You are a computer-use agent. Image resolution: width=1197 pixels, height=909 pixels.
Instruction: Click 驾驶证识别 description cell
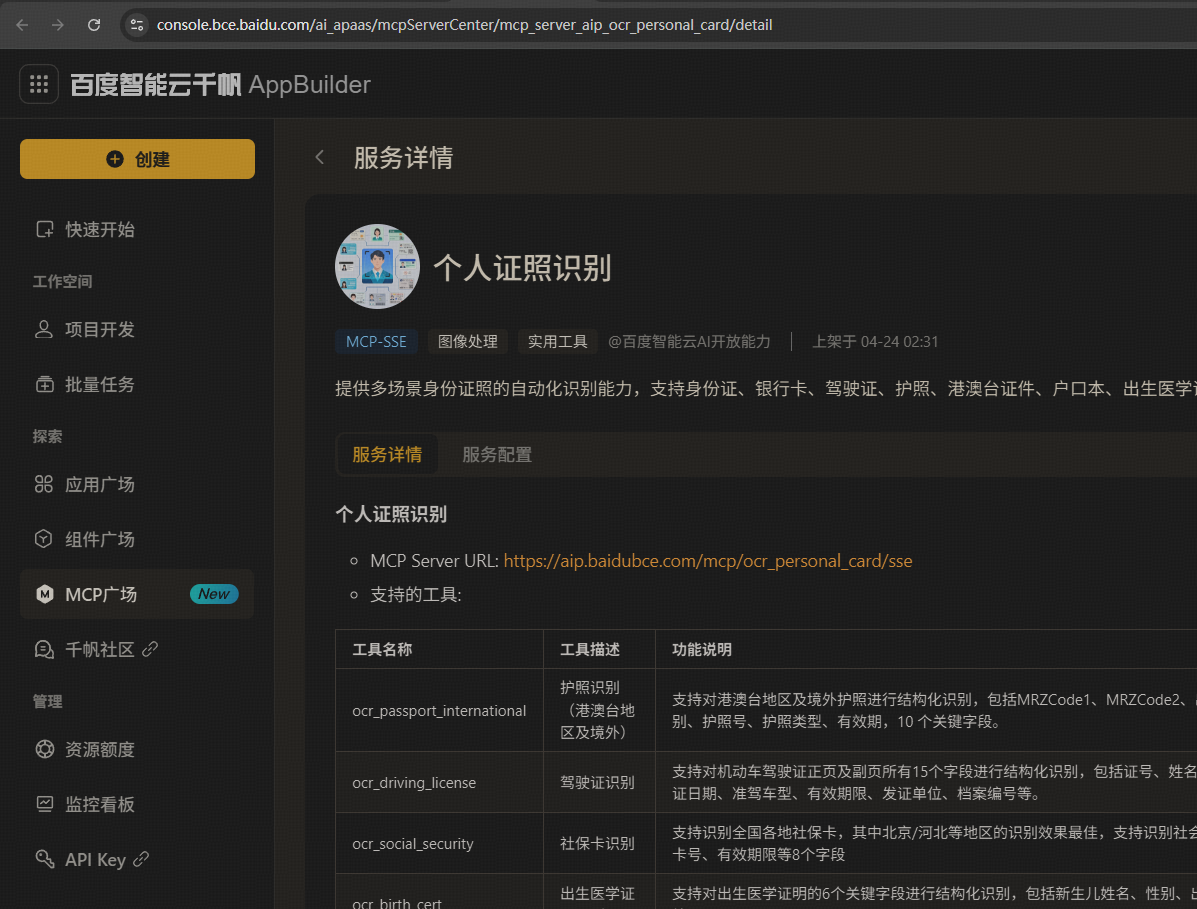click(x=598, y=782)
